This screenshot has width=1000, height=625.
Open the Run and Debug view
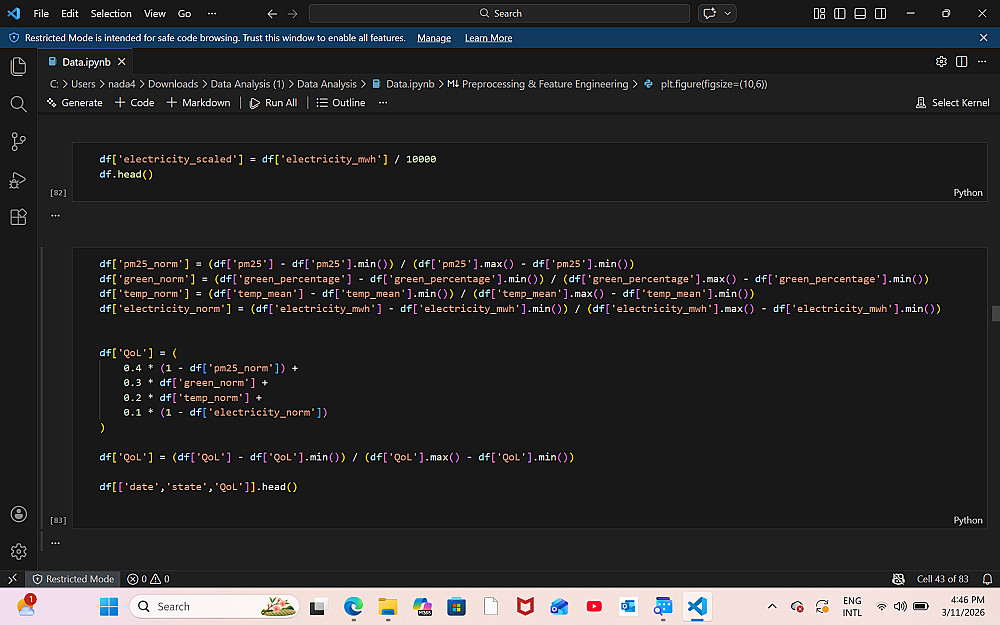[x=18, y=180]
